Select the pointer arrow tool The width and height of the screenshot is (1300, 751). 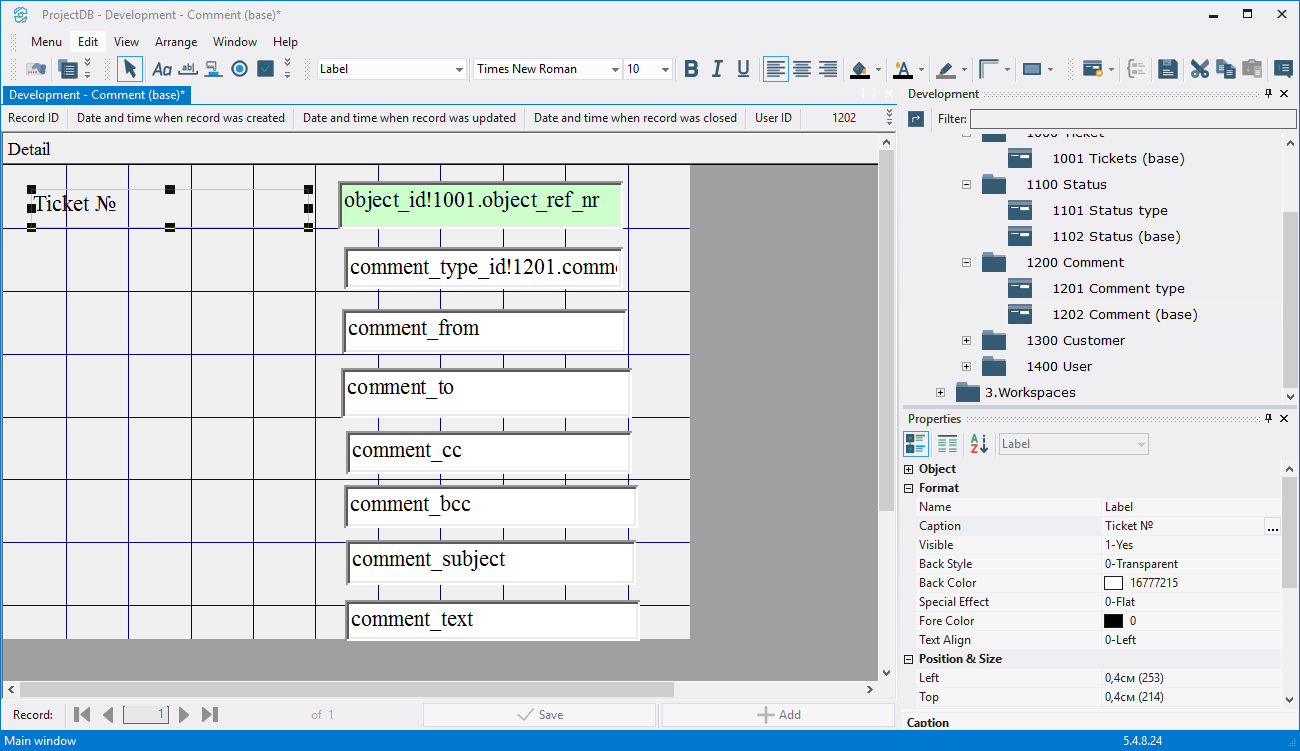click(x=130, y=69)
